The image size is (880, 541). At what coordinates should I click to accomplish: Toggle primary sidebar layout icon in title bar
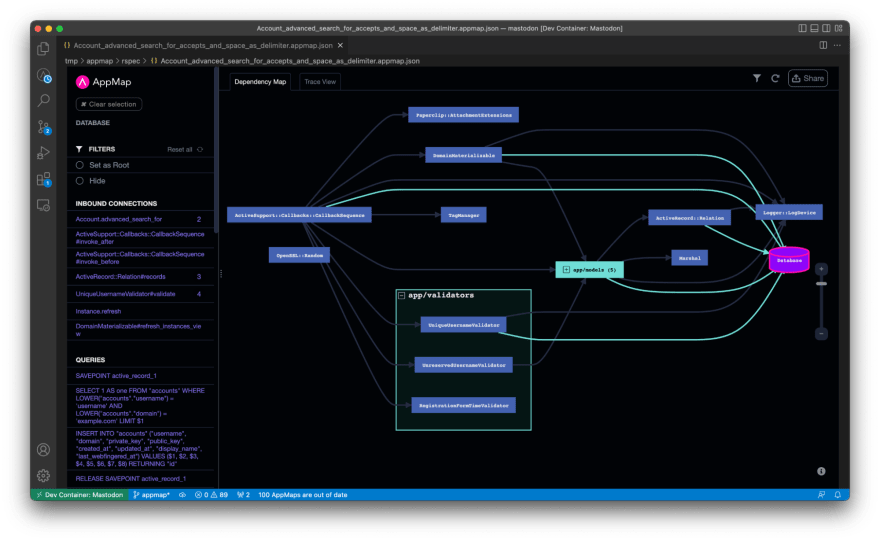point(803,28)
